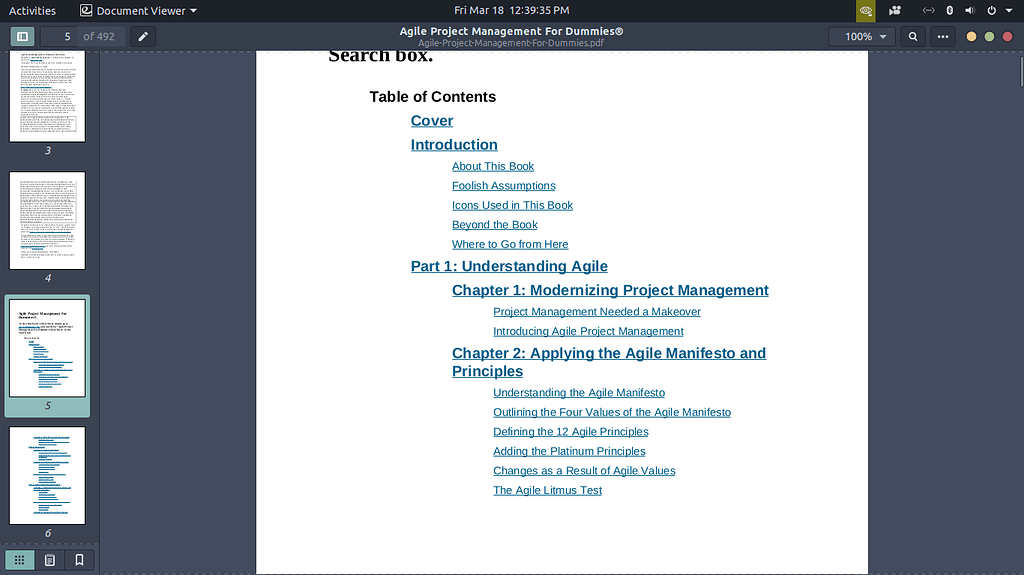Open Chapter 1: Modernizing Project Management
The height and width of the screenshot is (575, 1024).
pos(610,291)
